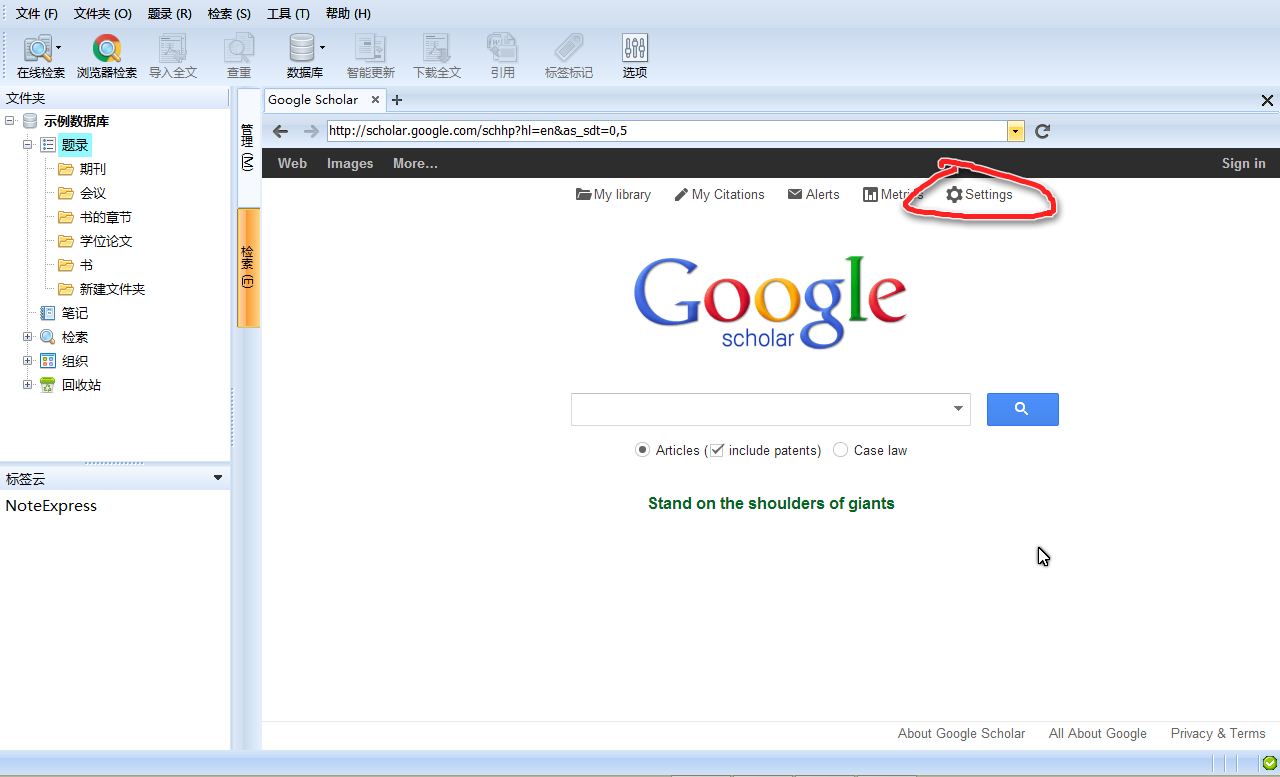This screenshot has width=1280, height=777.
Task: Open the 文件夹 (O) menu
Action: (103, 13)
